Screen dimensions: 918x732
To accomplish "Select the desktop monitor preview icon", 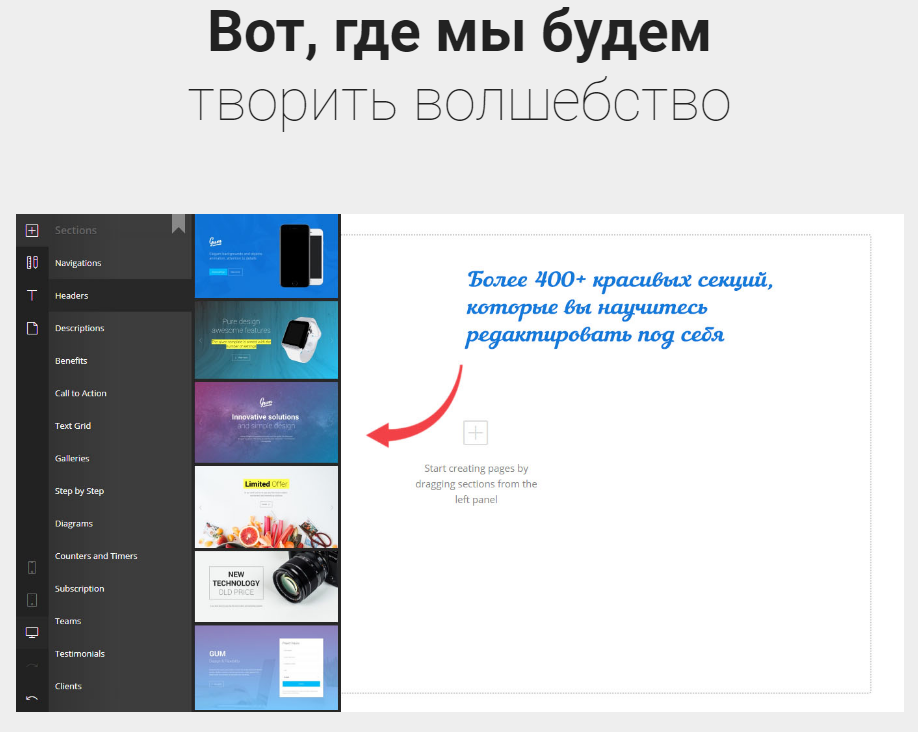I will (x=32, y=632).
